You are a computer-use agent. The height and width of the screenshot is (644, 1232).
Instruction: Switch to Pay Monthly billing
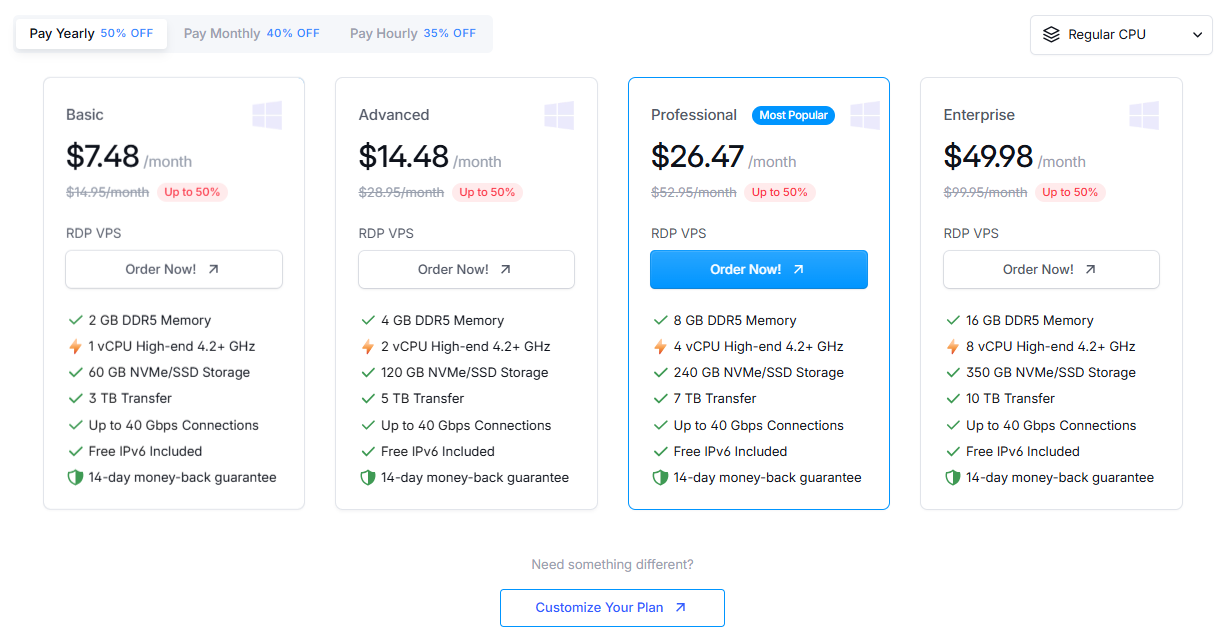click(x=251, y=34)
